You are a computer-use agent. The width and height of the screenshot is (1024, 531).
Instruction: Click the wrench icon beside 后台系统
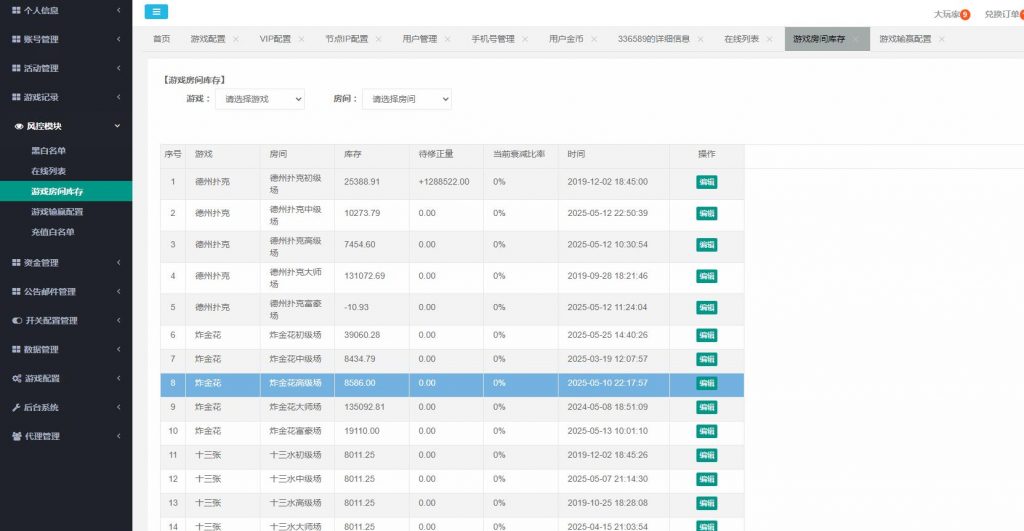tap(16, 408)
